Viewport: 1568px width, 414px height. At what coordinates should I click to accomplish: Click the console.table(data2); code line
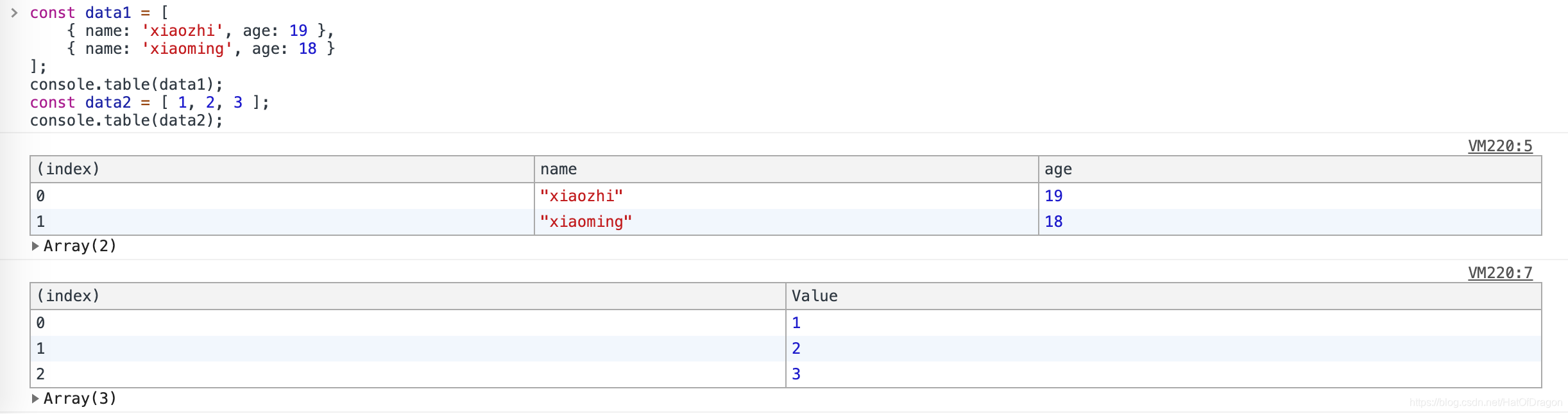(x=126, y=120)
